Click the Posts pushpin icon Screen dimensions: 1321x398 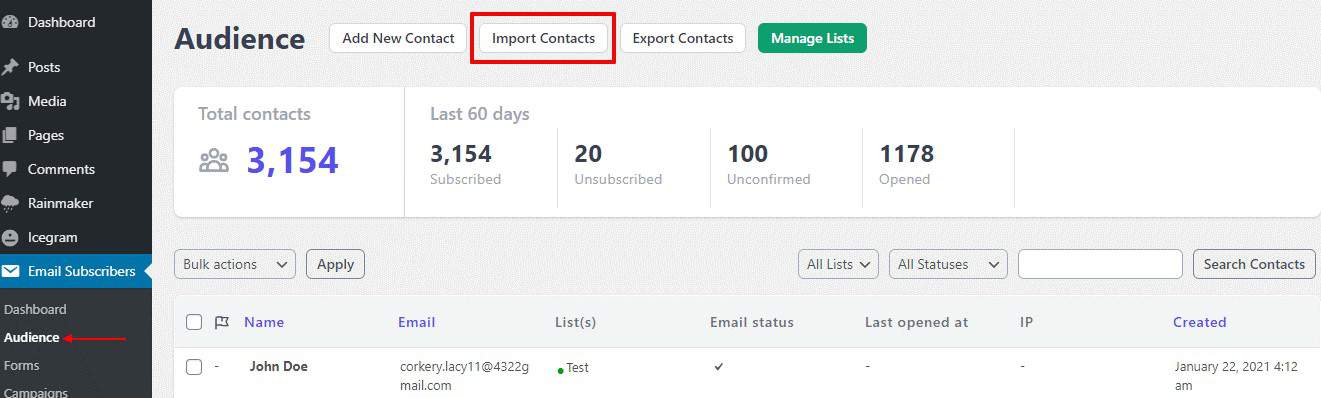pyautogui.click(x=11, y=67)
